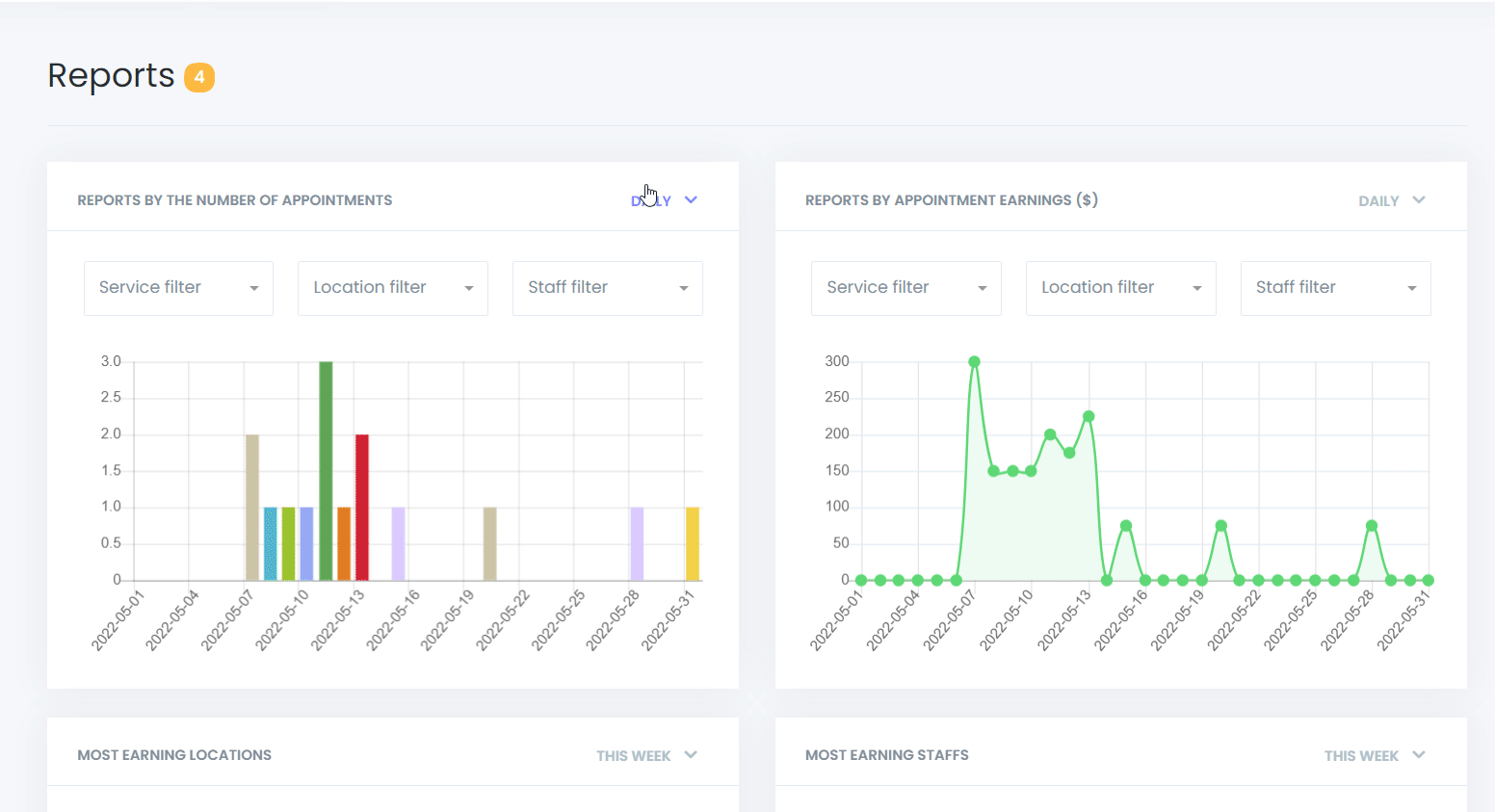Click the 300 peak point near 2022-05-07
The image size is (1495, 812).
975,361
